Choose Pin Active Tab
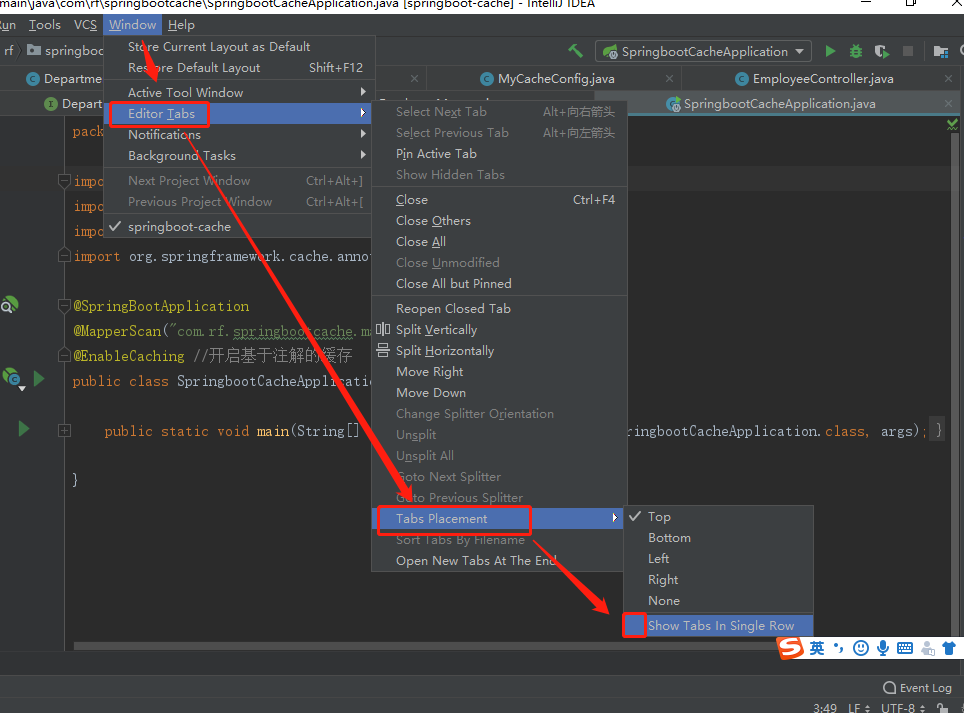Screen dimensions: 964x713 [x=497, y=154]
